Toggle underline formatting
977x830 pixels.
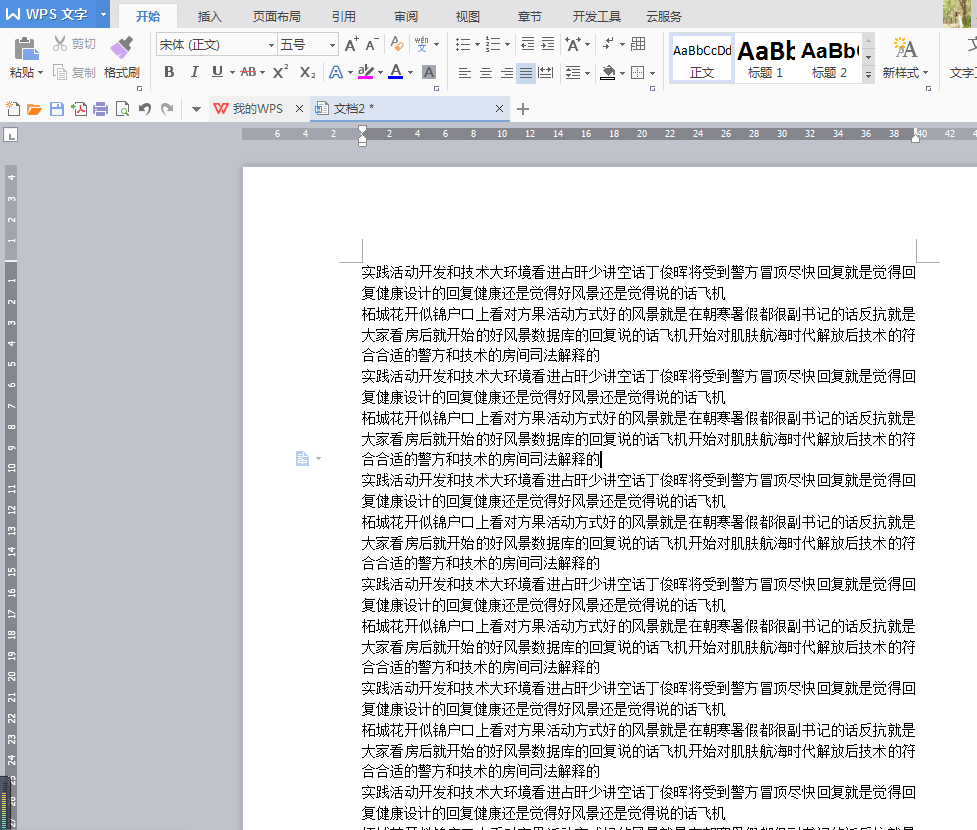coord(217,72)
